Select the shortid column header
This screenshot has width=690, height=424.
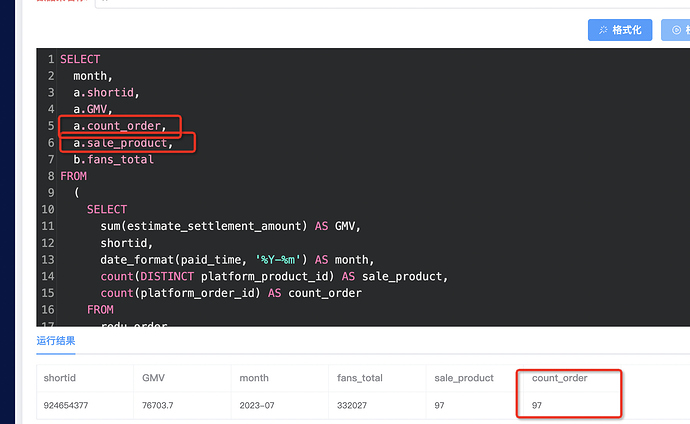(59, 378)
